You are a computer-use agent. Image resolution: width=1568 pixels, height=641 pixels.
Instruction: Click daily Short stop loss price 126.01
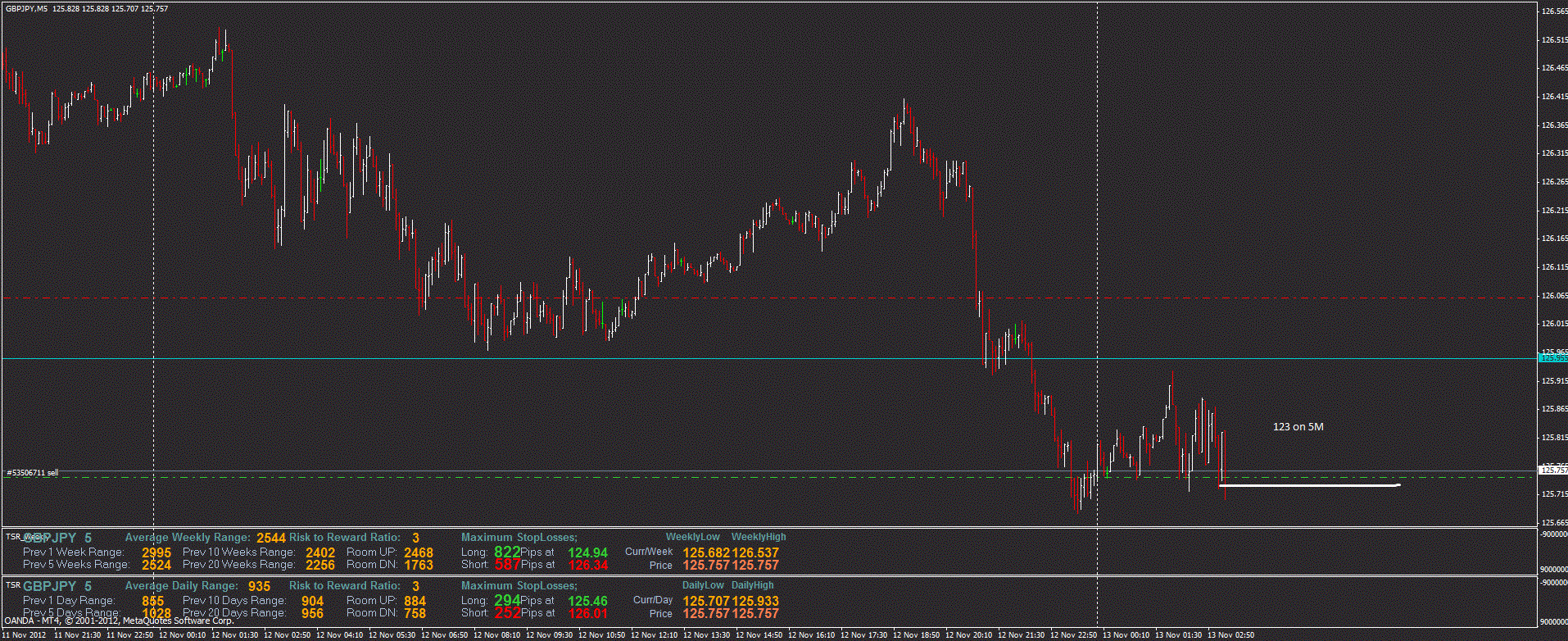coord(587,614)
